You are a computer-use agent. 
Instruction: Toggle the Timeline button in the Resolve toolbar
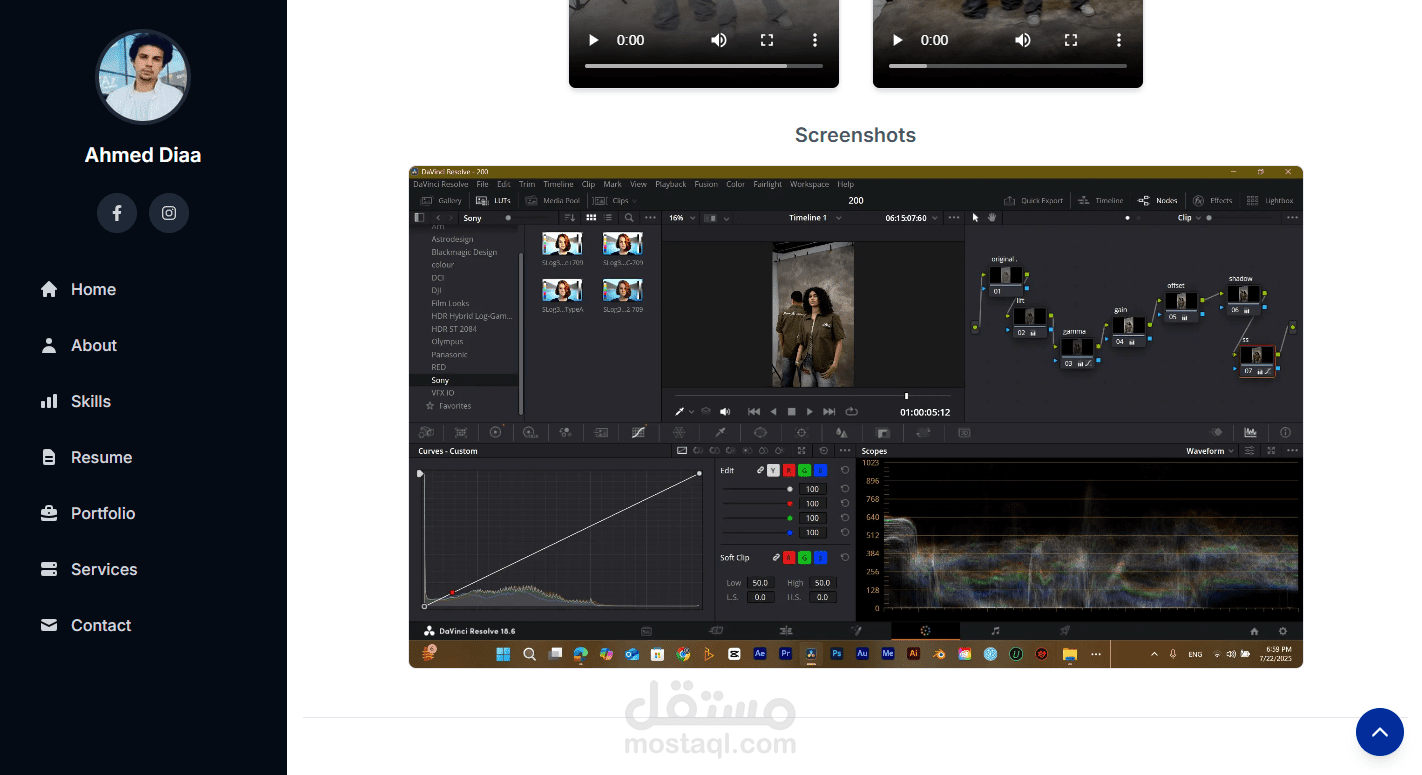tap(1102, 200)
